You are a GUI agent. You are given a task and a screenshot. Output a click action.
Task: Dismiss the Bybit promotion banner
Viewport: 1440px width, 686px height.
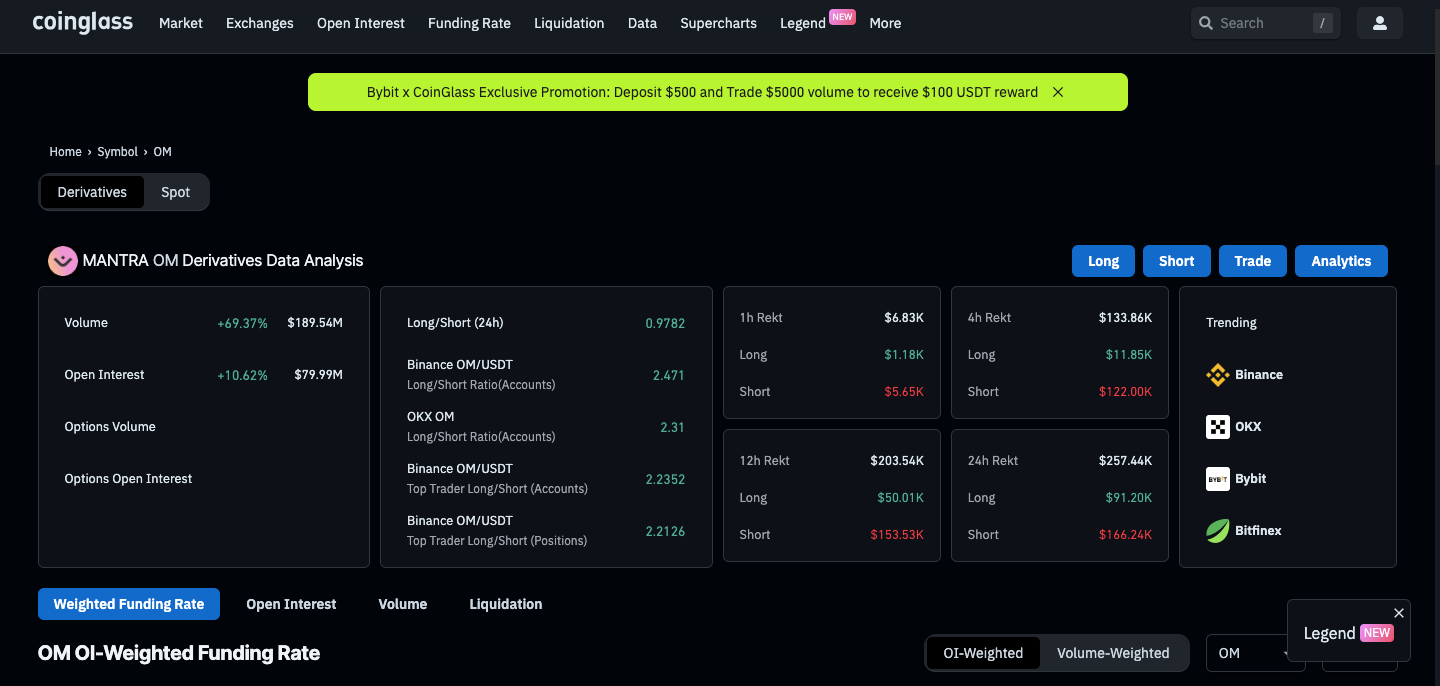point(1057,92)
